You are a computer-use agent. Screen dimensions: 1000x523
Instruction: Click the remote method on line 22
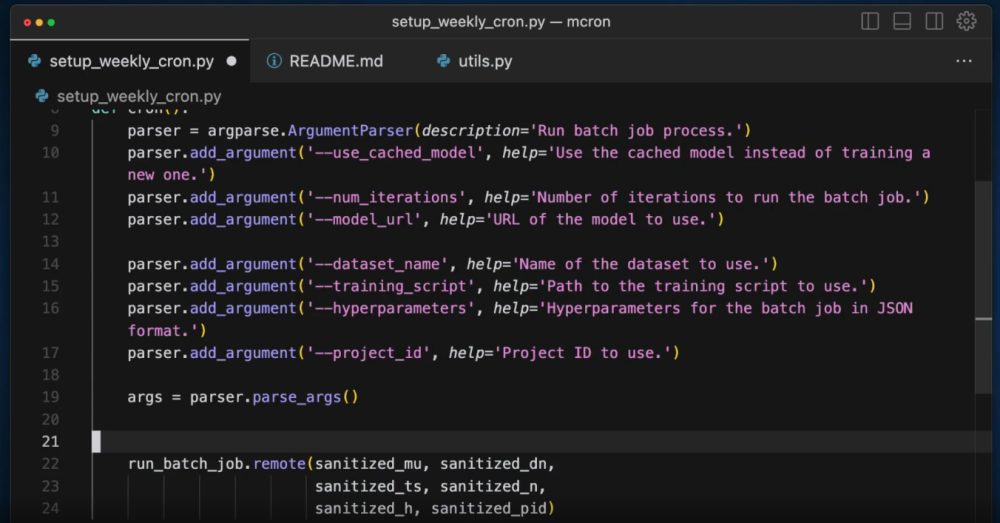279,464
